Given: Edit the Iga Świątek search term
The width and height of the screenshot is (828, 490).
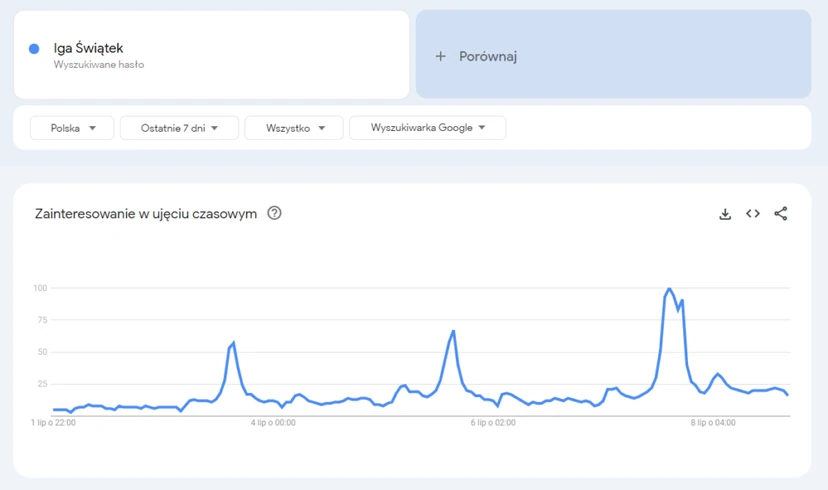Looking at the screenshot, I should click(88, 48).
